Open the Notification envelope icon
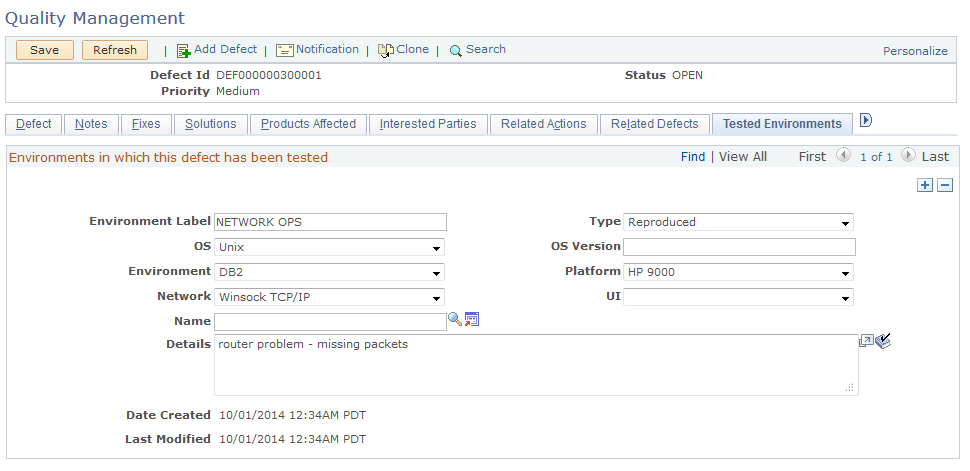The image size is (970, 471). 285,50
